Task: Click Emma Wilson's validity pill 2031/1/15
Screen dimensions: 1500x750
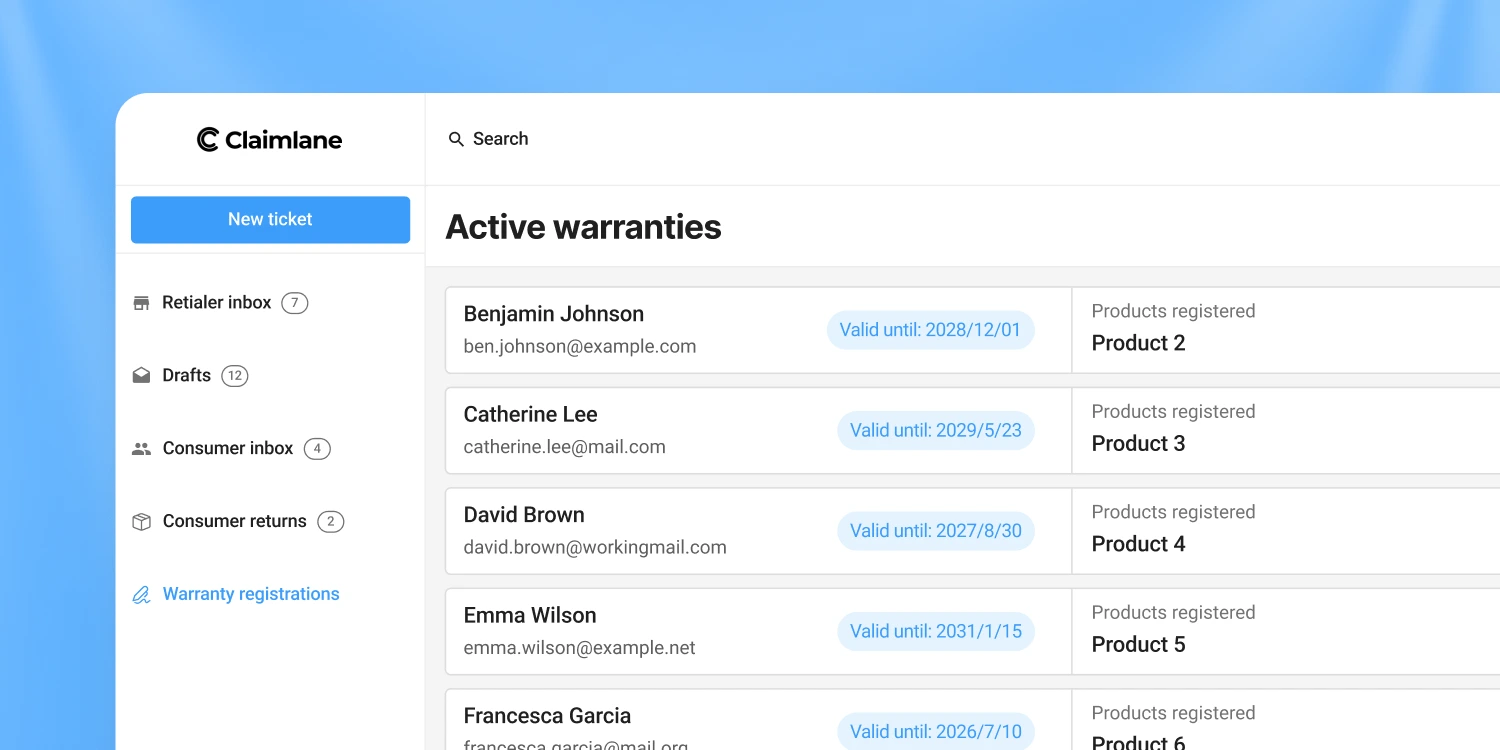Action: (x=935, y=631)
